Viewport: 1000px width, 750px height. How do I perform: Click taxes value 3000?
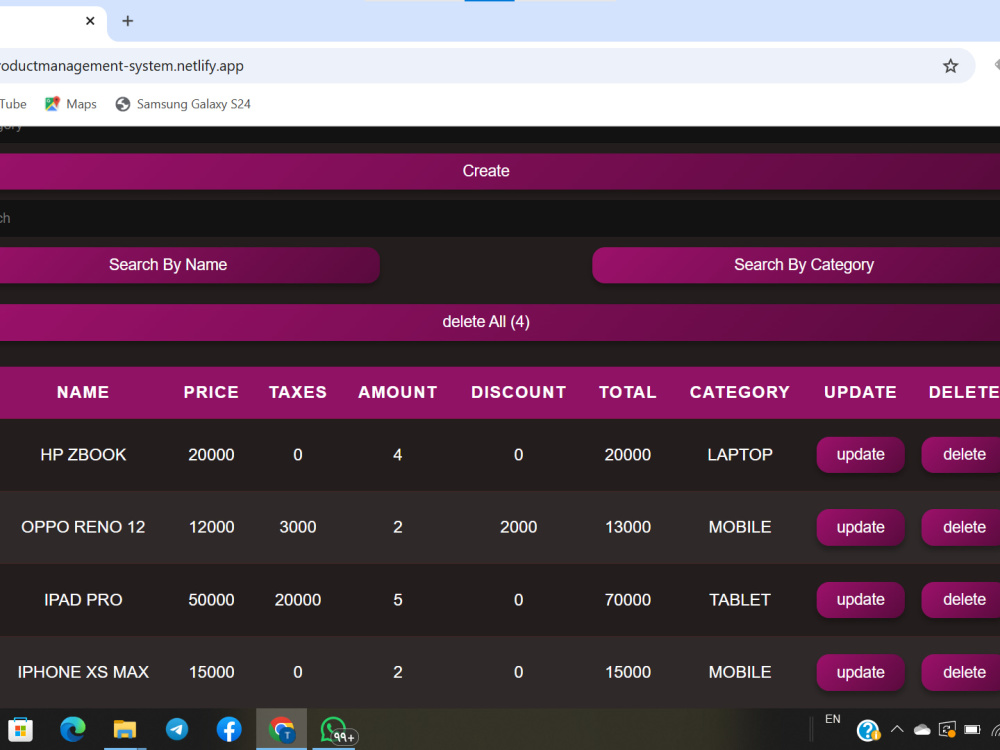click(x=298, y=527)
